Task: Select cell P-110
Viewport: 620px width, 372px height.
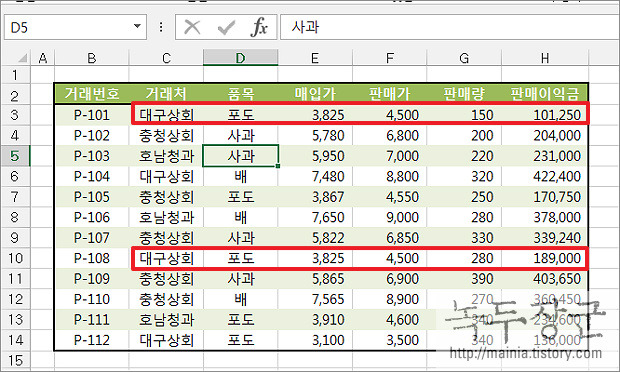Action: click(92, 299)
